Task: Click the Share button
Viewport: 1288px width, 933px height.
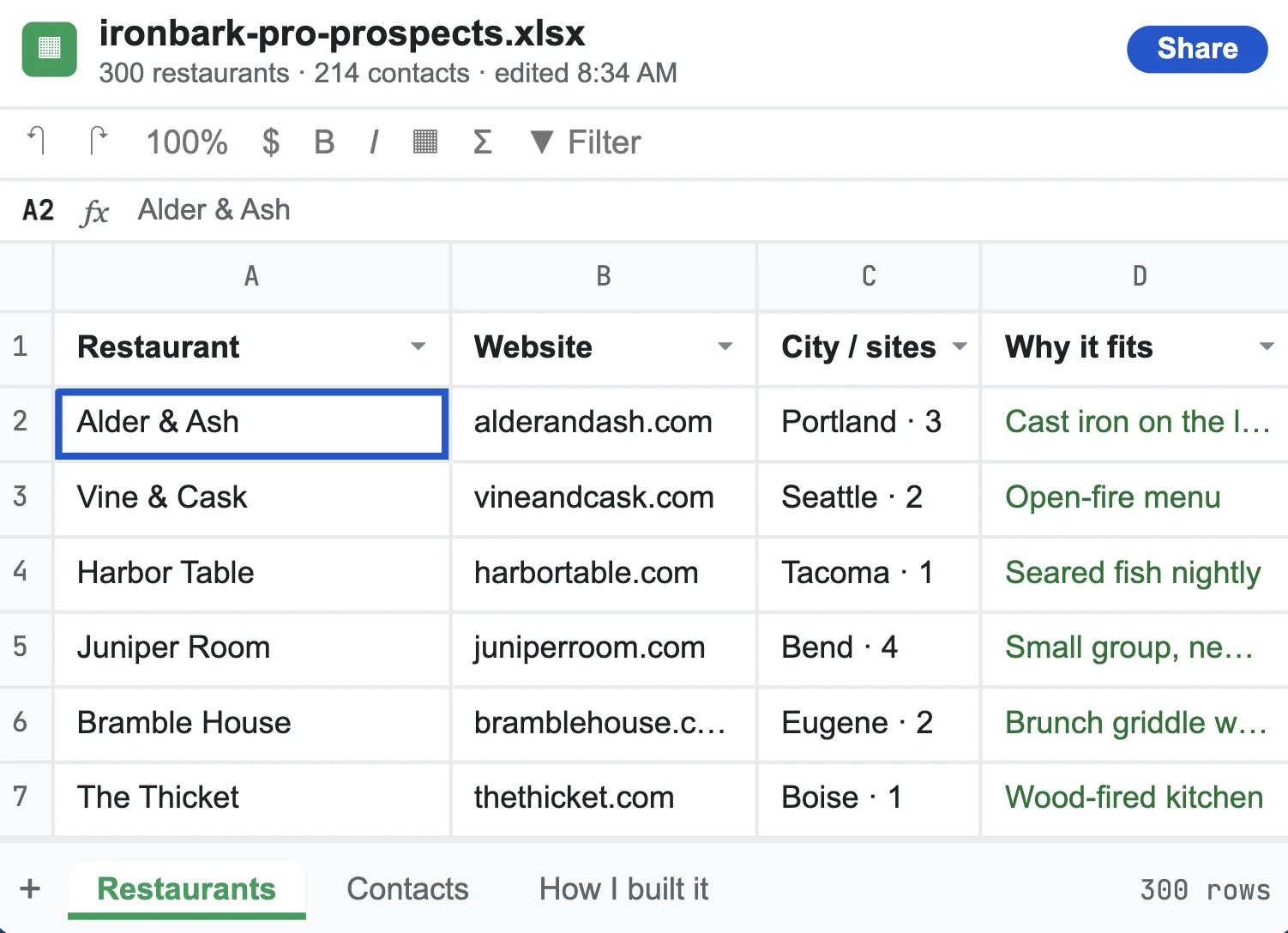Action: pyautogui.click(x=1197, y=49)
